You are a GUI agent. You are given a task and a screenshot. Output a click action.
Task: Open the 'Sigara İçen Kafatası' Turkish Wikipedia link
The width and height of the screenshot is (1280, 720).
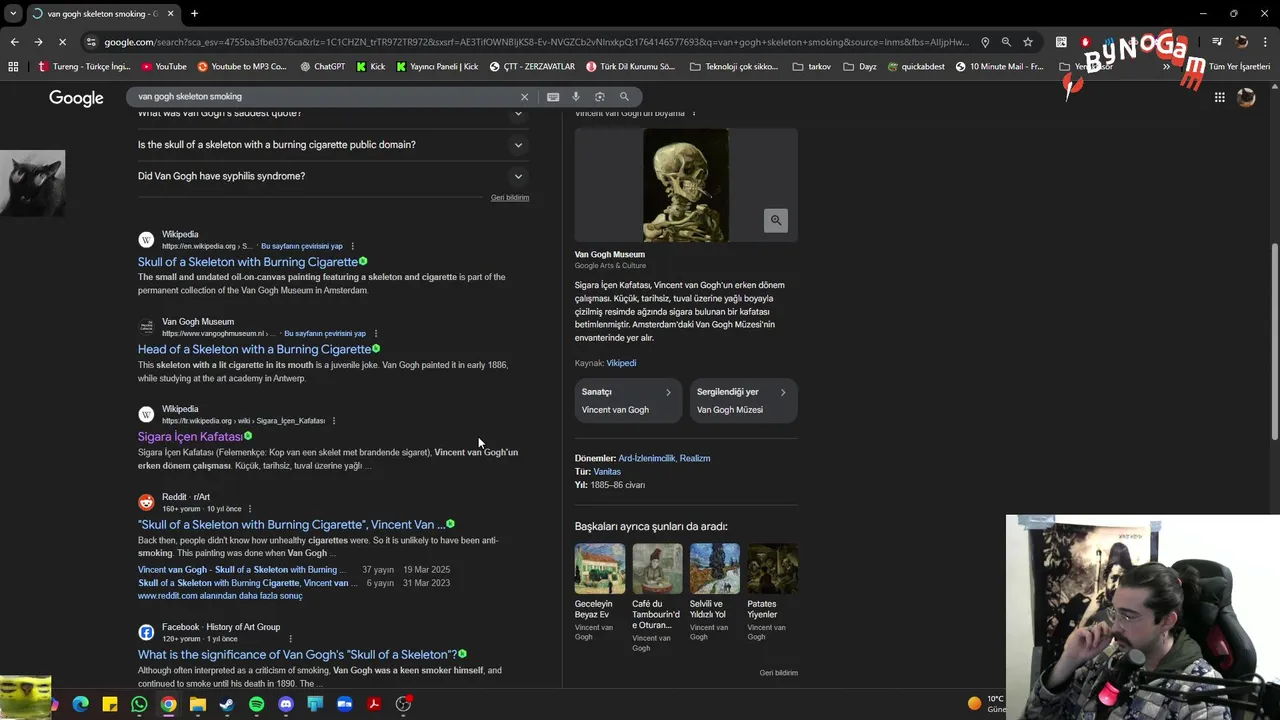click(x=190, y=437)
